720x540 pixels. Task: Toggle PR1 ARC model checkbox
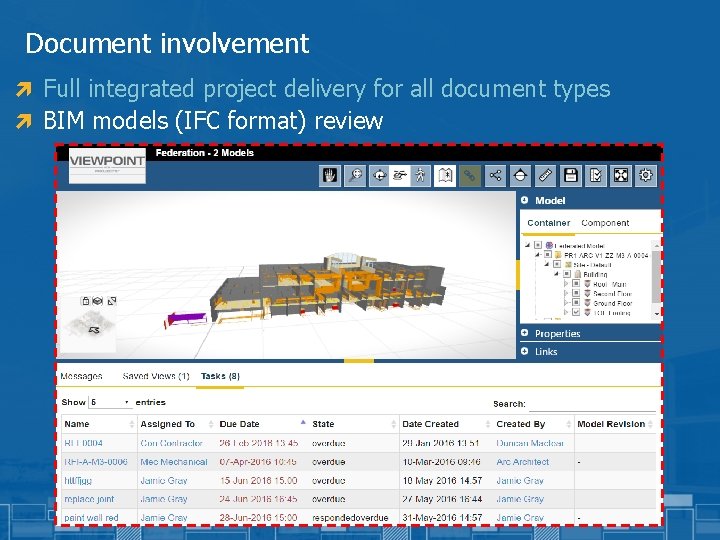point(548,254)
